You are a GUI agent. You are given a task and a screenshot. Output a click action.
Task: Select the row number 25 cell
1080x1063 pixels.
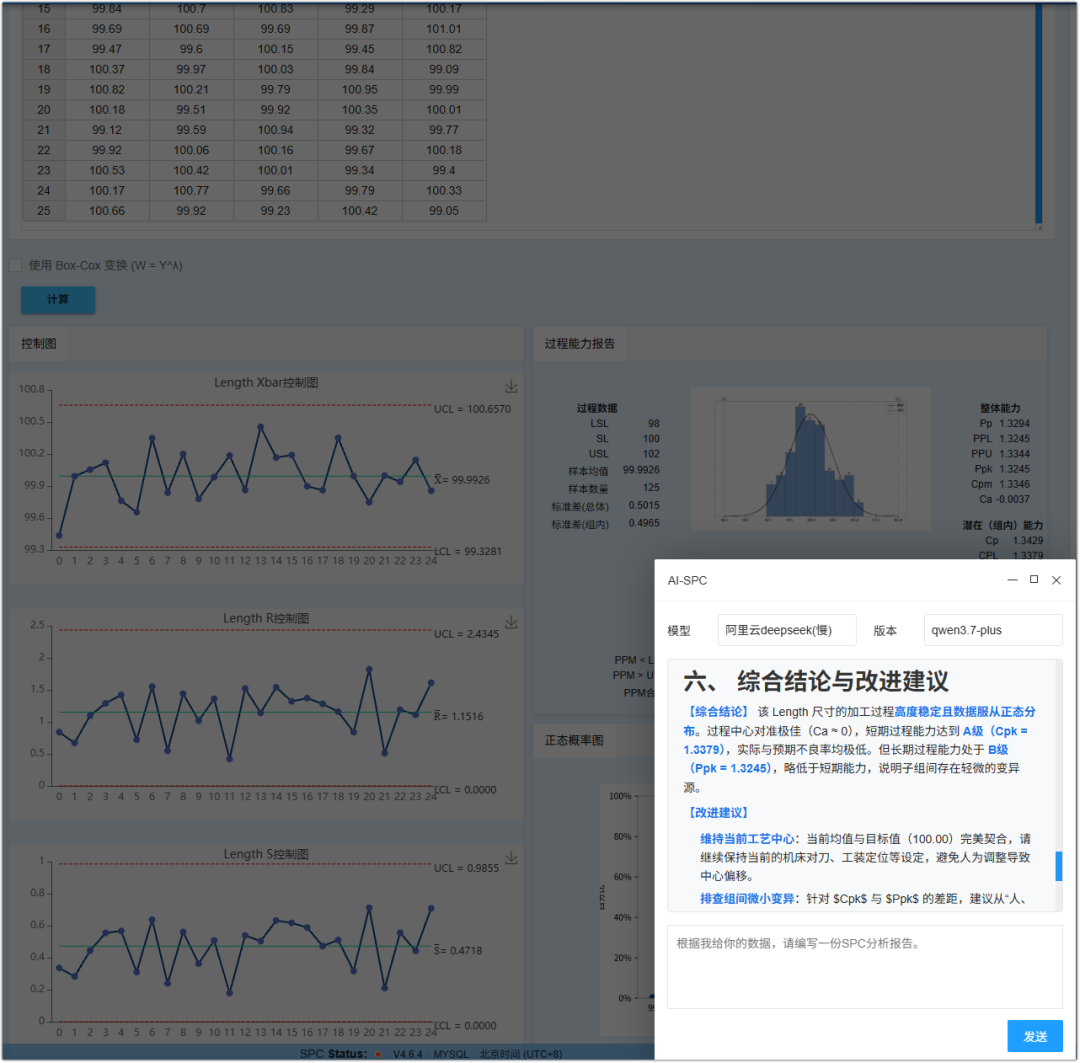click(x=44, y=211)
